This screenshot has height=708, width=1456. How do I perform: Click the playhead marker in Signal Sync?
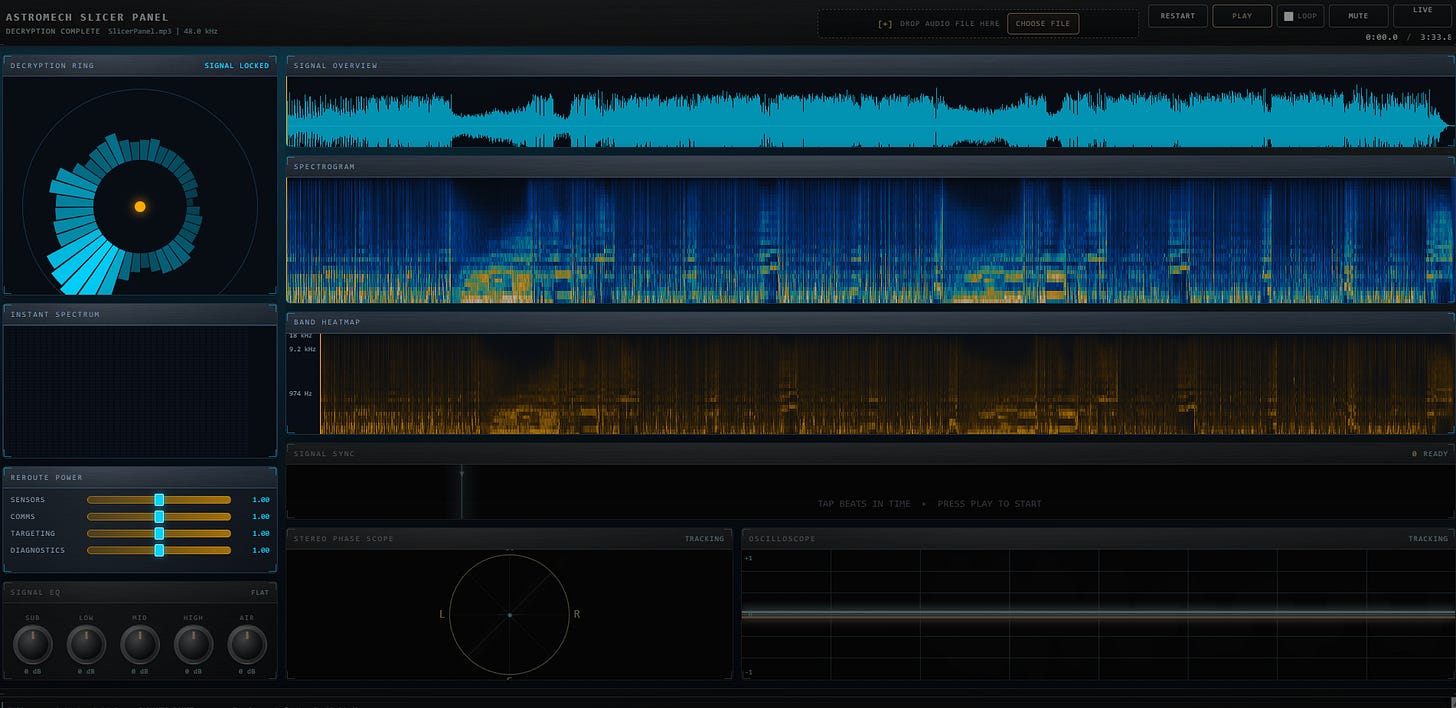tap(462, 492)
